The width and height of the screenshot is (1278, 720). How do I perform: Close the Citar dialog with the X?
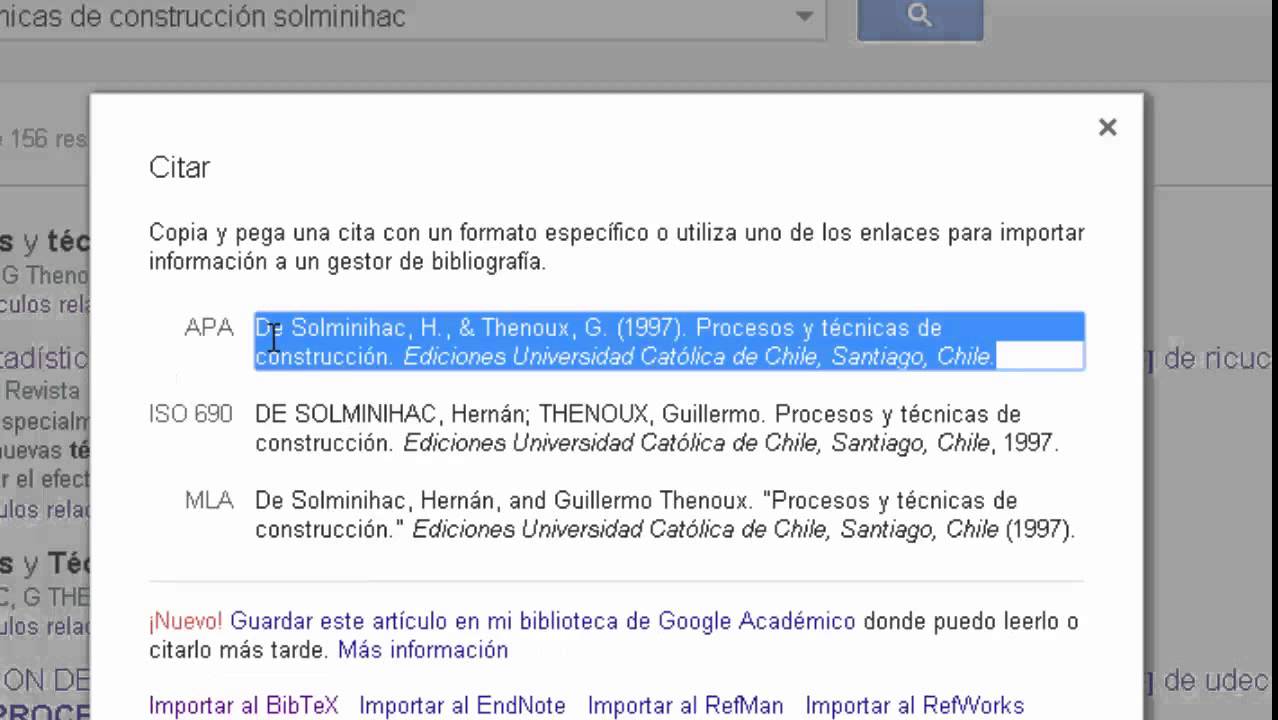(1107, 127)
